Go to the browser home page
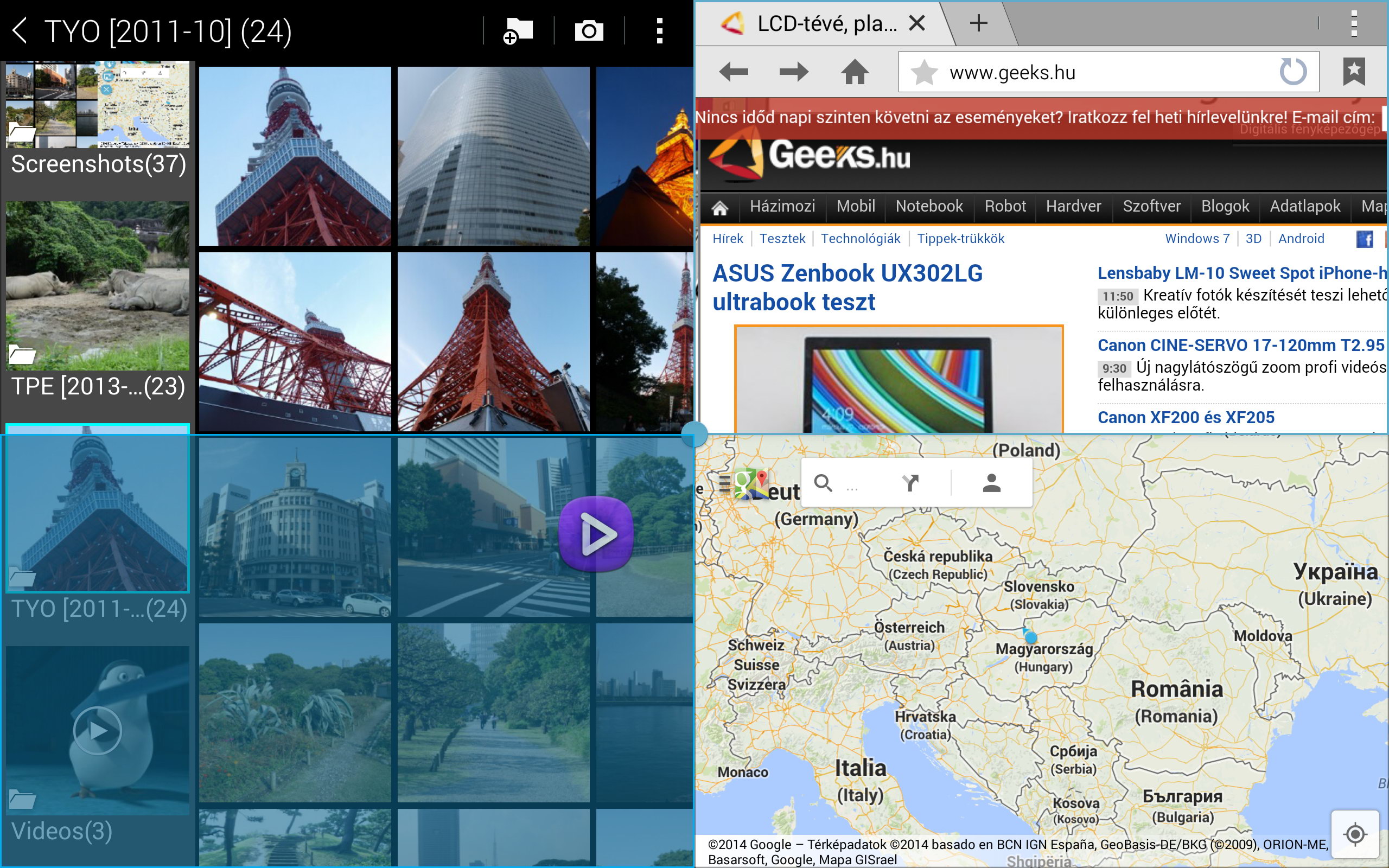This screenshot has width=1389, height=868. 855,72
